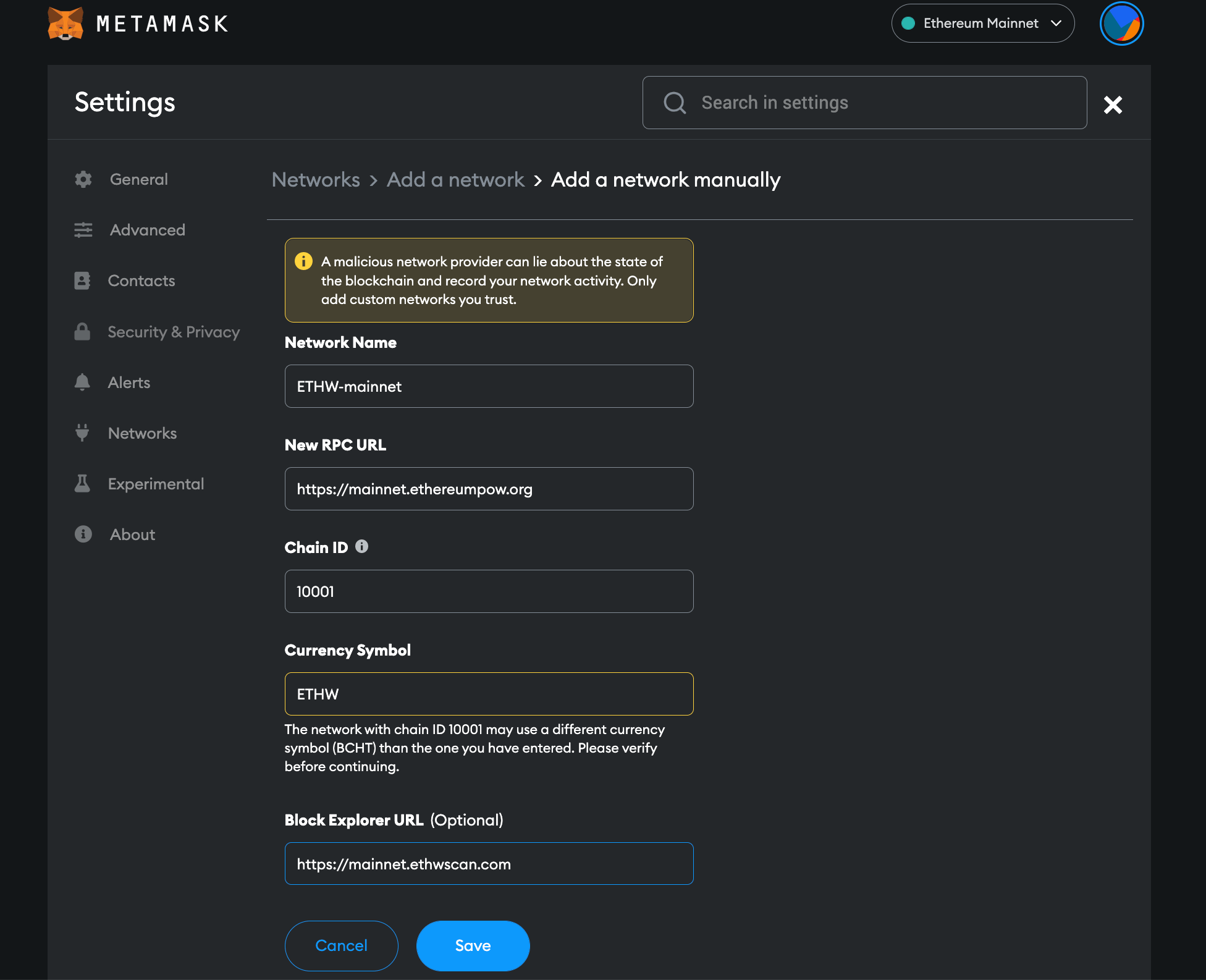Click into the New RPC URL field
Screen dimensions: 1206x980
pos(489,489)
